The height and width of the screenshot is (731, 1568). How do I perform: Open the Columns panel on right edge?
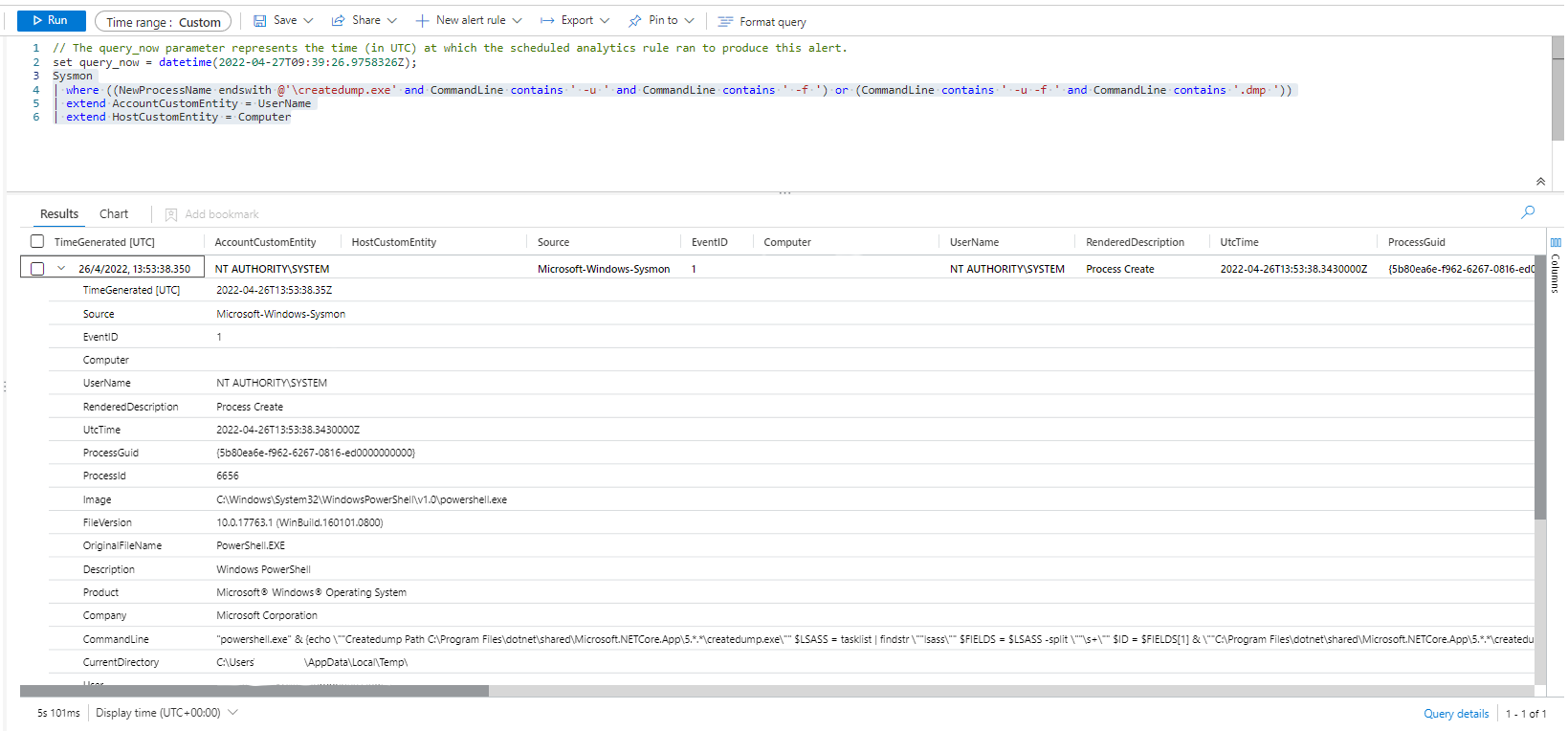point(1556,268)
